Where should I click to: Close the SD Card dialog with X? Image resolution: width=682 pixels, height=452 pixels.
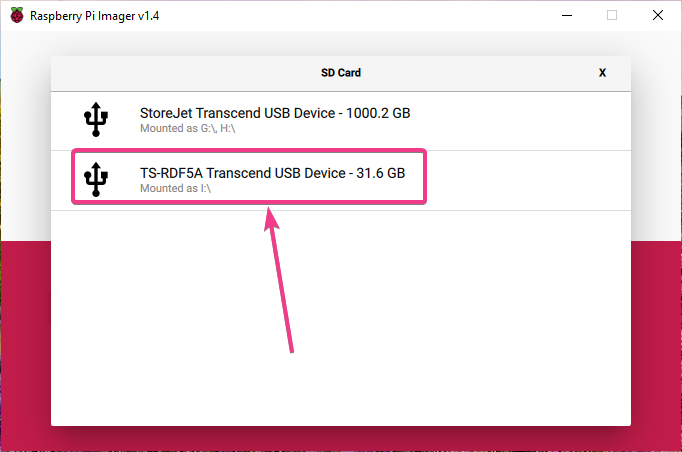(x=602, y=73)
